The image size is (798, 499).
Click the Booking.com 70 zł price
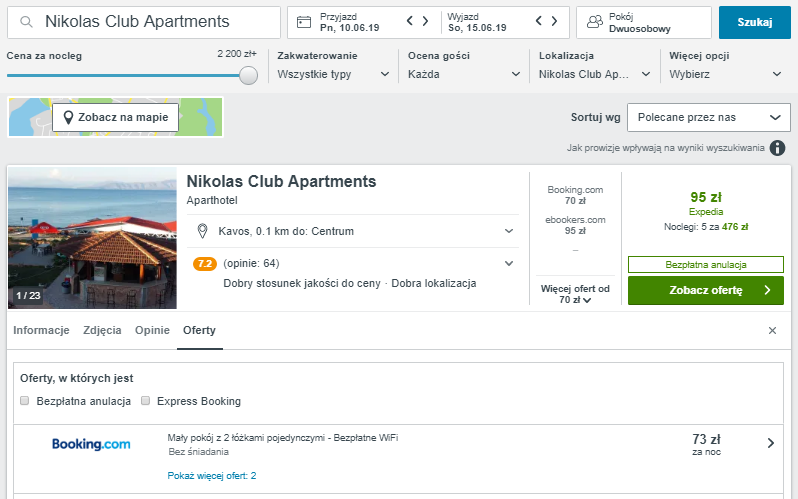pos(575,195)
